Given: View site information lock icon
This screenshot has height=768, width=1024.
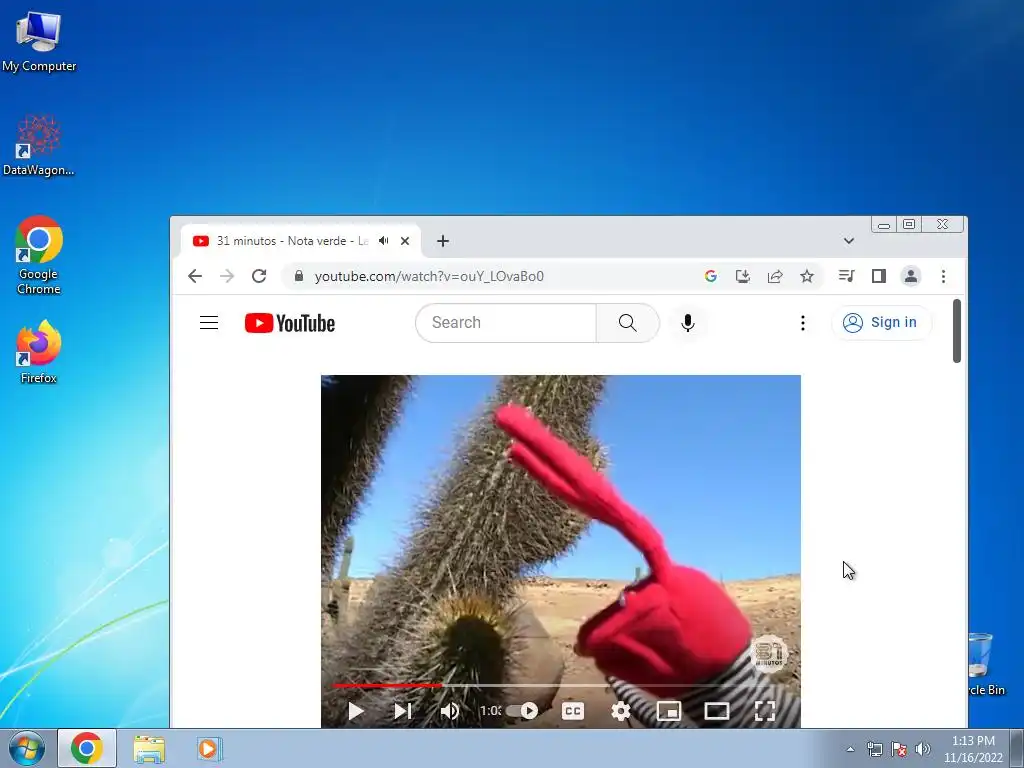Looking at the screenshot, I should [299, 276].
